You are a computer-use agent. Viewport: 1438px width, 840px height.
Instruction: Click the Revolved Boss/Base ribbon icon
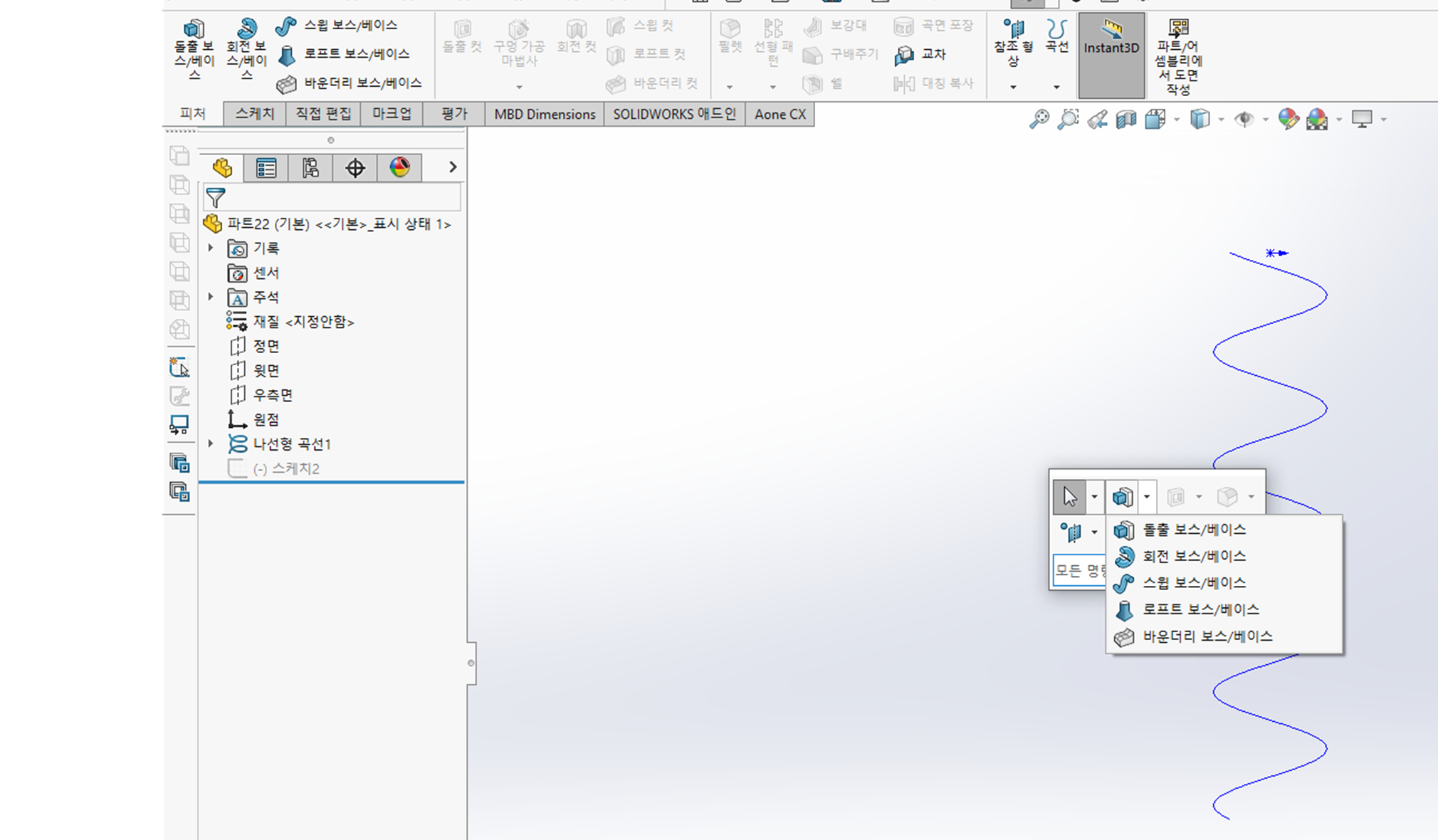(x=246, y=30)
